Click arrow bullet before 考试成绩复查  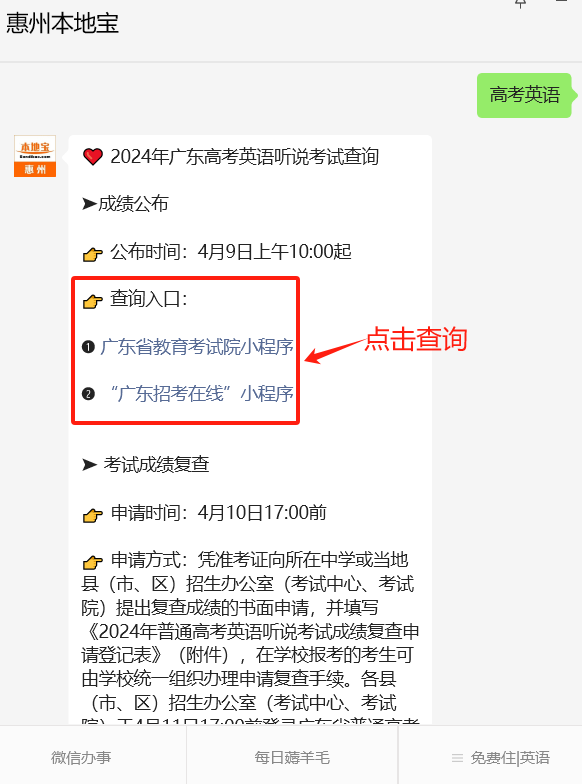tap(90, 465)
